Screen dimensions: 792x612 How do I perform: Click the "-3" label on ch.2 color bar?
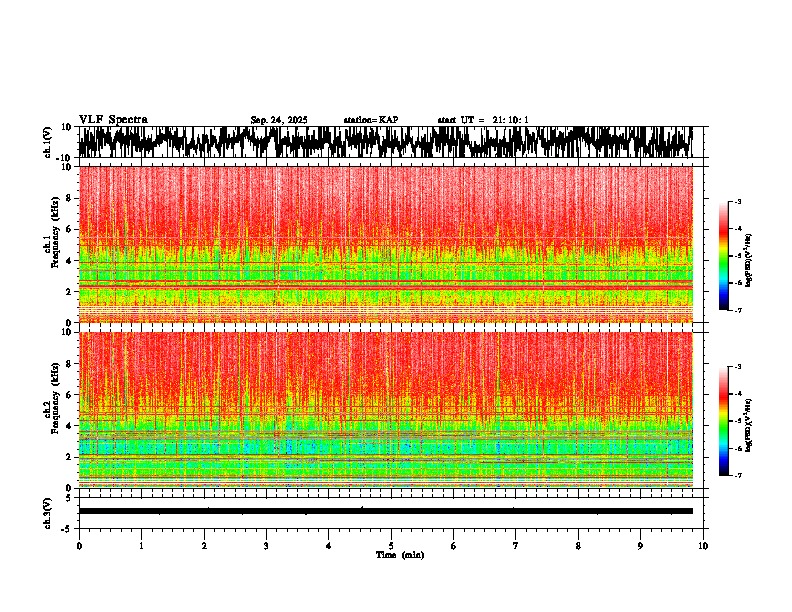pyautogui.click(x=737, y=367)
